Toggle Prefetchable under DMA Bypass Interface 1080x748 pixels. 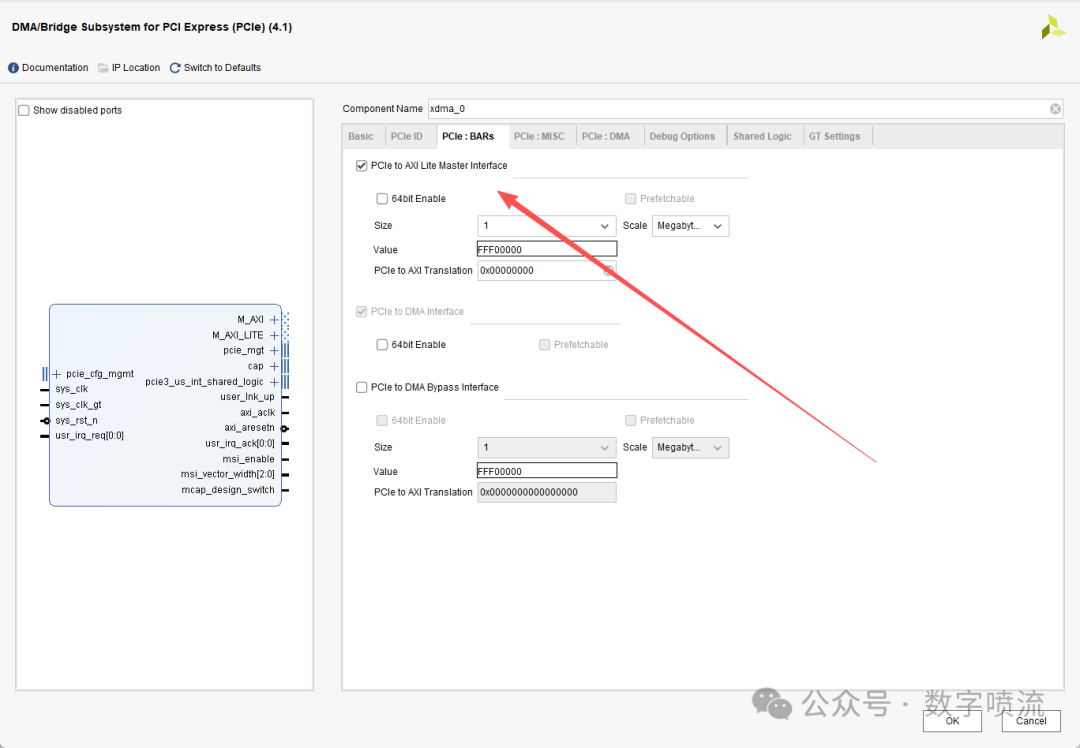(630, 421)
